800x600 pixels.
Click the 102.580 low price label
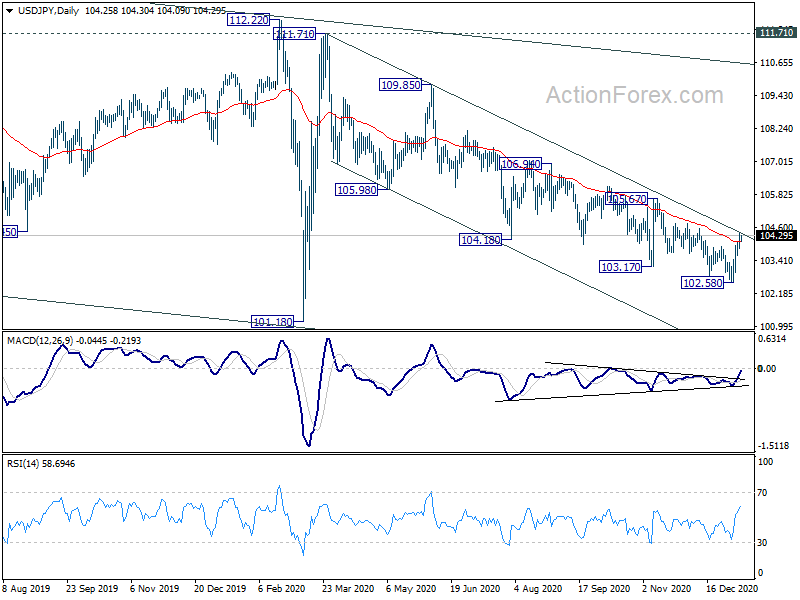pos(703,283)
